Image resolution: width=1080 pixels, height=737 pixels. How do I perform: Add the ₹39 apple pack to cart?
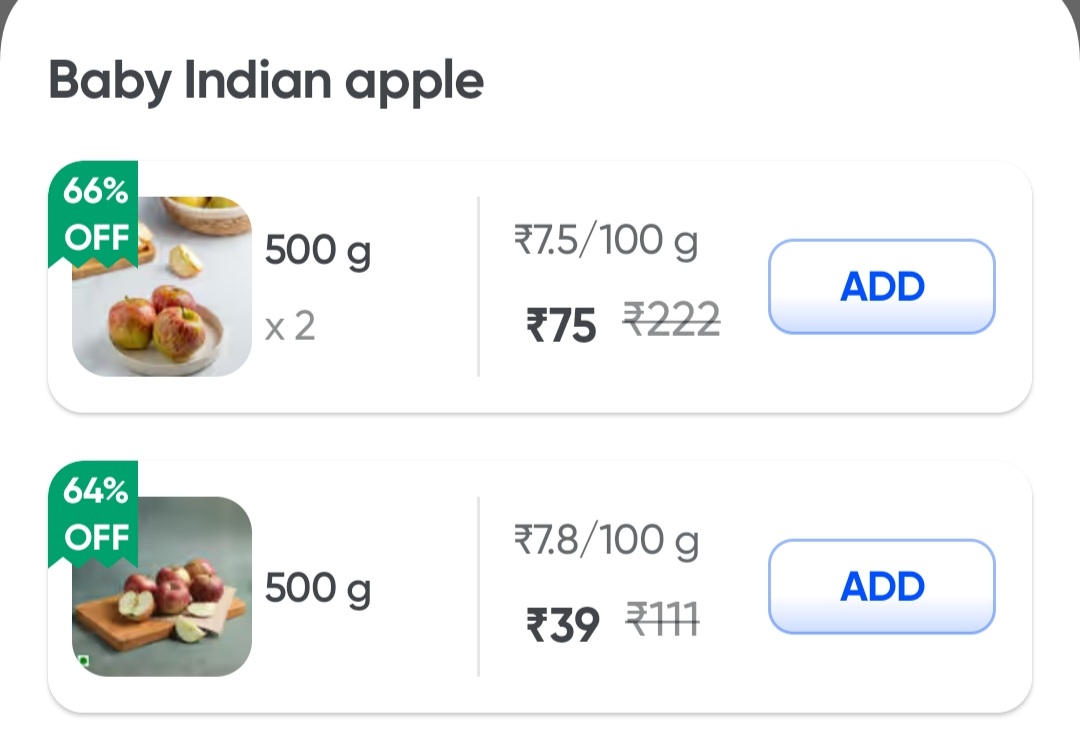pyautogui.click(x=881, y=587)
